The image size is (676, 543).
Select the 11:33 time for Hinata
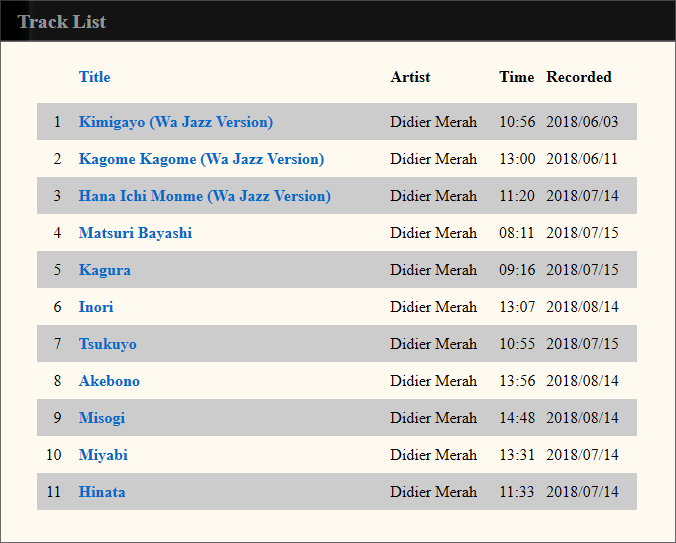[516, 492]
